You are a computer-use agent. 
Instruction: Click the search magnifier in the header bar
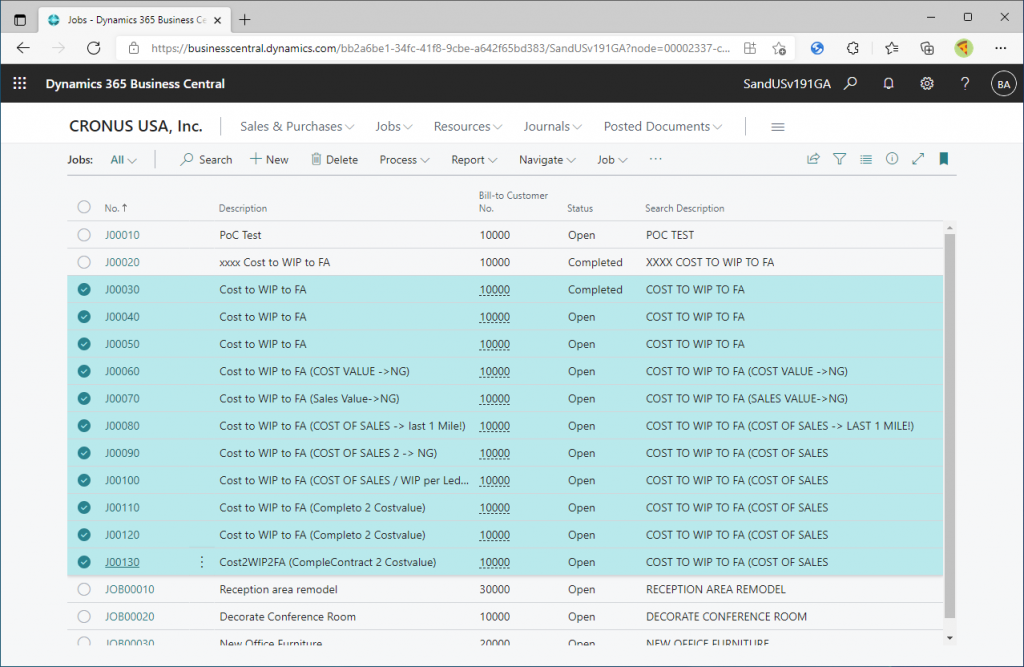tap(850, 84)
